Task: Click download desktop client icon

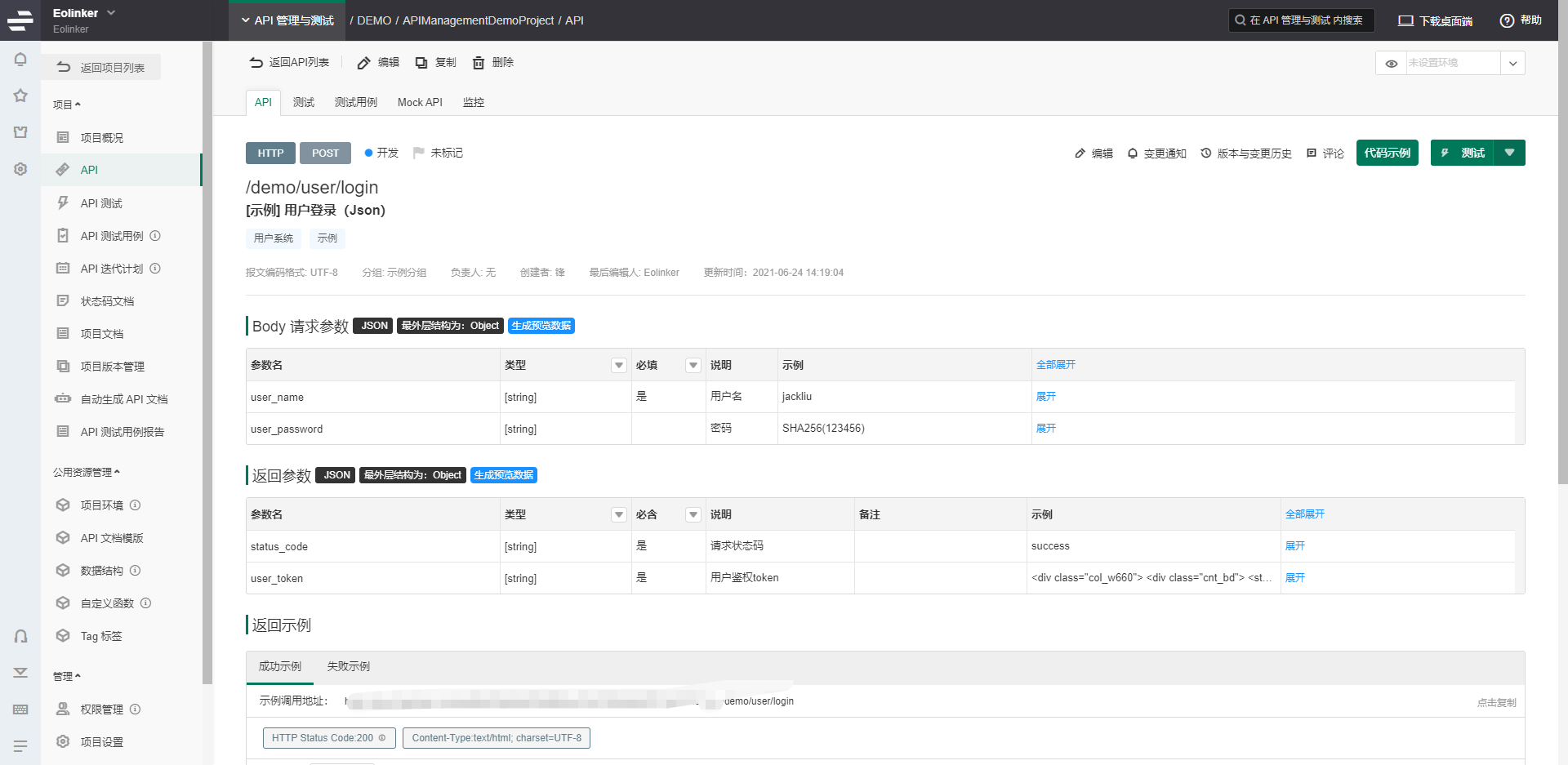Action: (1405, 20)
